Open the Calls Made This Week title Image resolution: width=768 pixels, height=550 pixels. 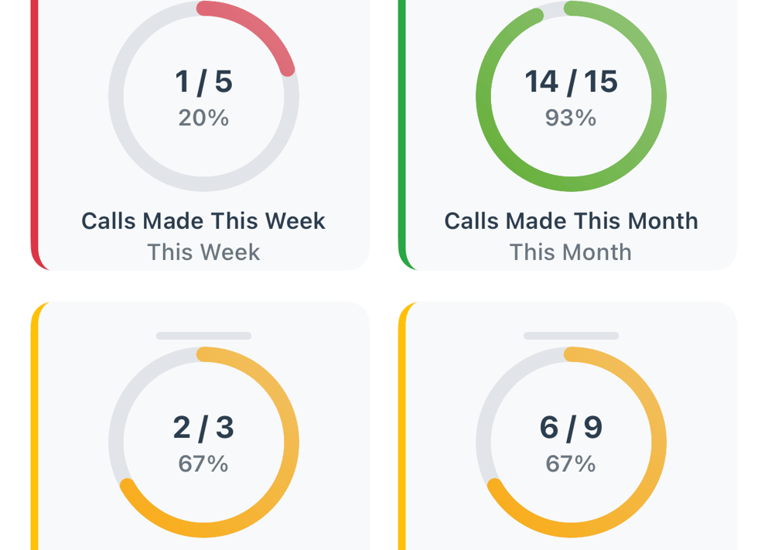(203, 221)
